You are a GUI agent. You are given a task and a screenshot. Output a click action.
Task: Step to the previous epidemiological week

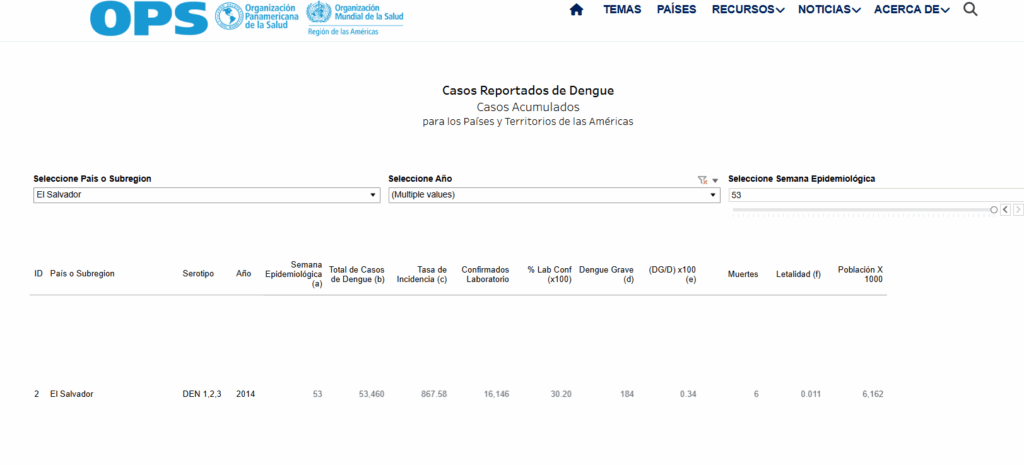pos(1006,210)
